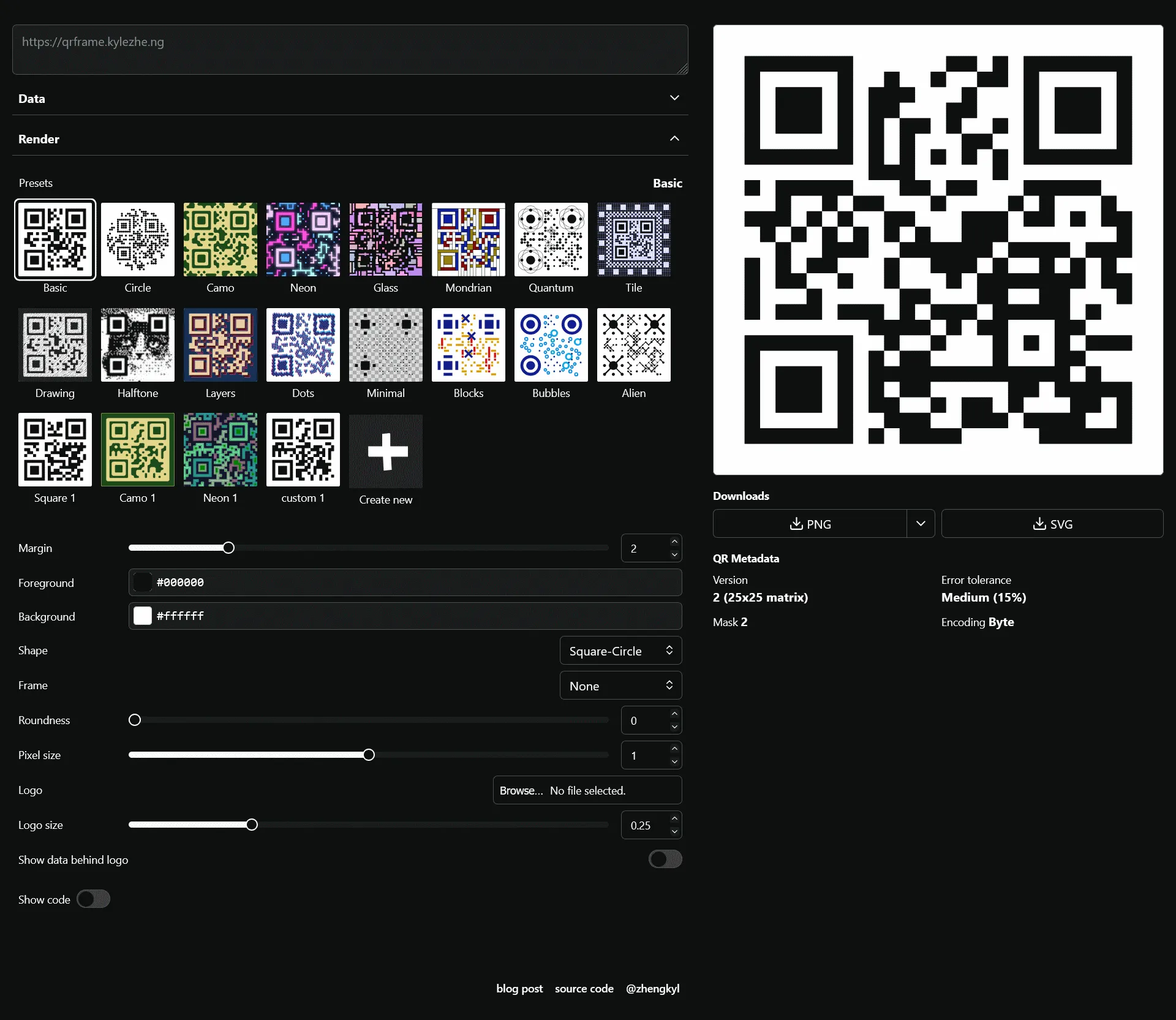Open the source code link
The height and width of the screenshot is (1020, 1176).
click(x=584, y=988)
